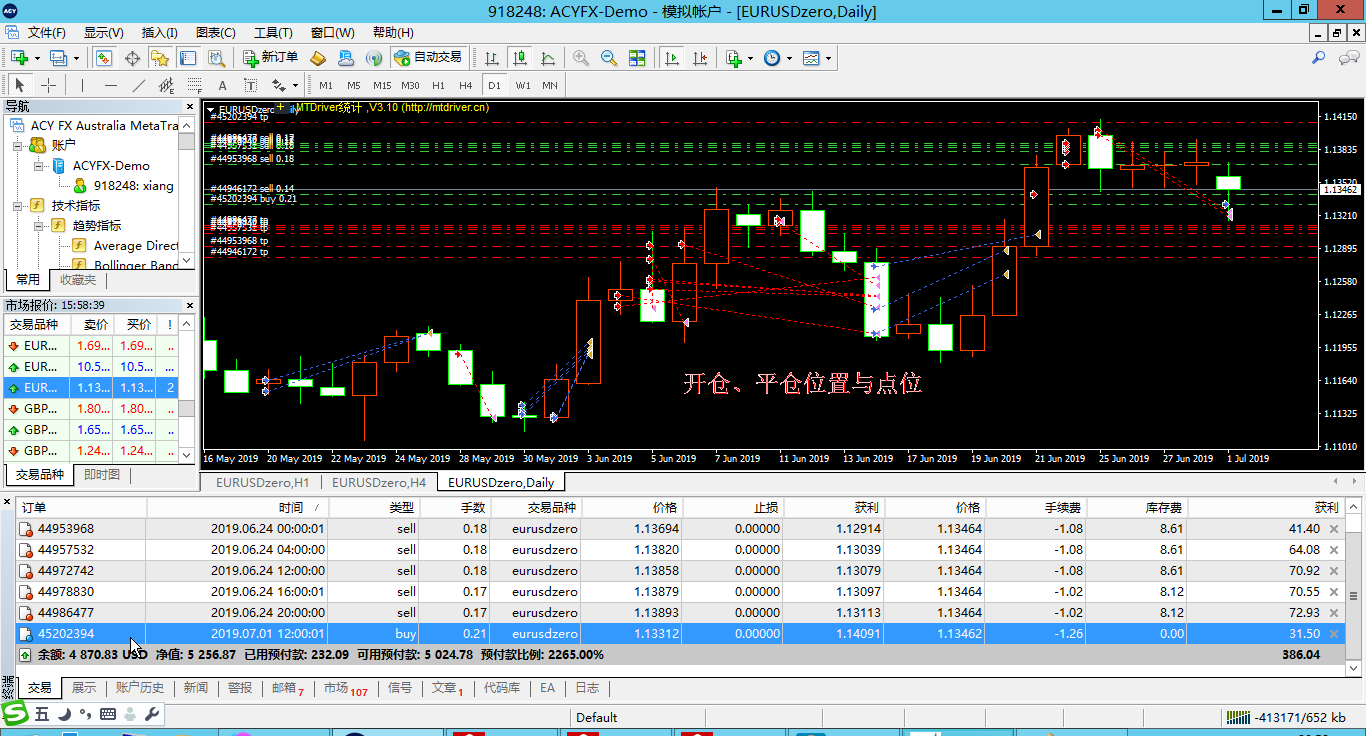Open the 账户历史 terminal tab
The width and height of the screenshot is (1366, 736).
click(139, 688)
